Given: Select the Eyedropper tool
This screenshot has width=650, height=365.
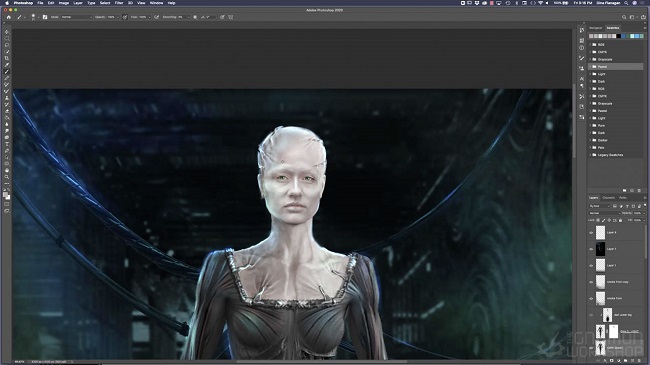Looking at the screenshot, I should pos(7,65).
